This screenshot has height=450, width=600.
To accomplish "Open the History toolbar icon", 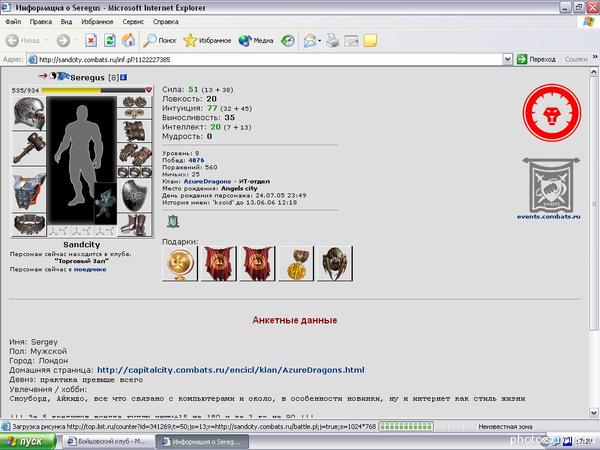I will 288,40.
